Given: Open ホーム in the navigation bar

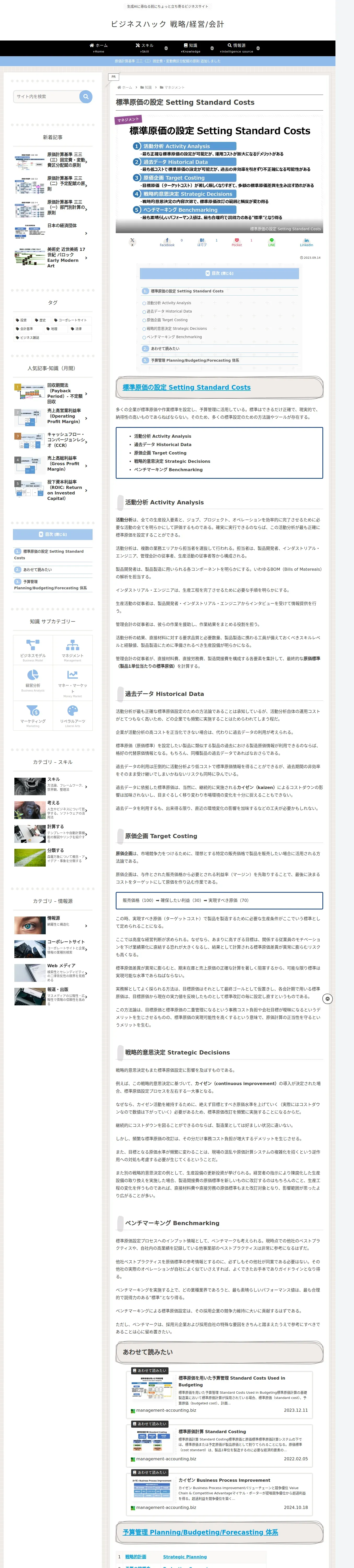Looking at the screenshot, I should [98, 48].
